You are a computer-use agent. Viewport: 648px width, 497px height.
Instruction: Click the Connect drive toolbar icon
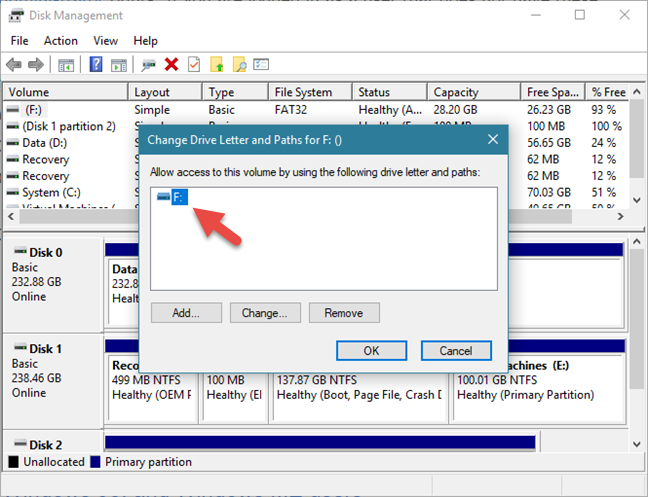pyautogui.click(x=148, y=65)
